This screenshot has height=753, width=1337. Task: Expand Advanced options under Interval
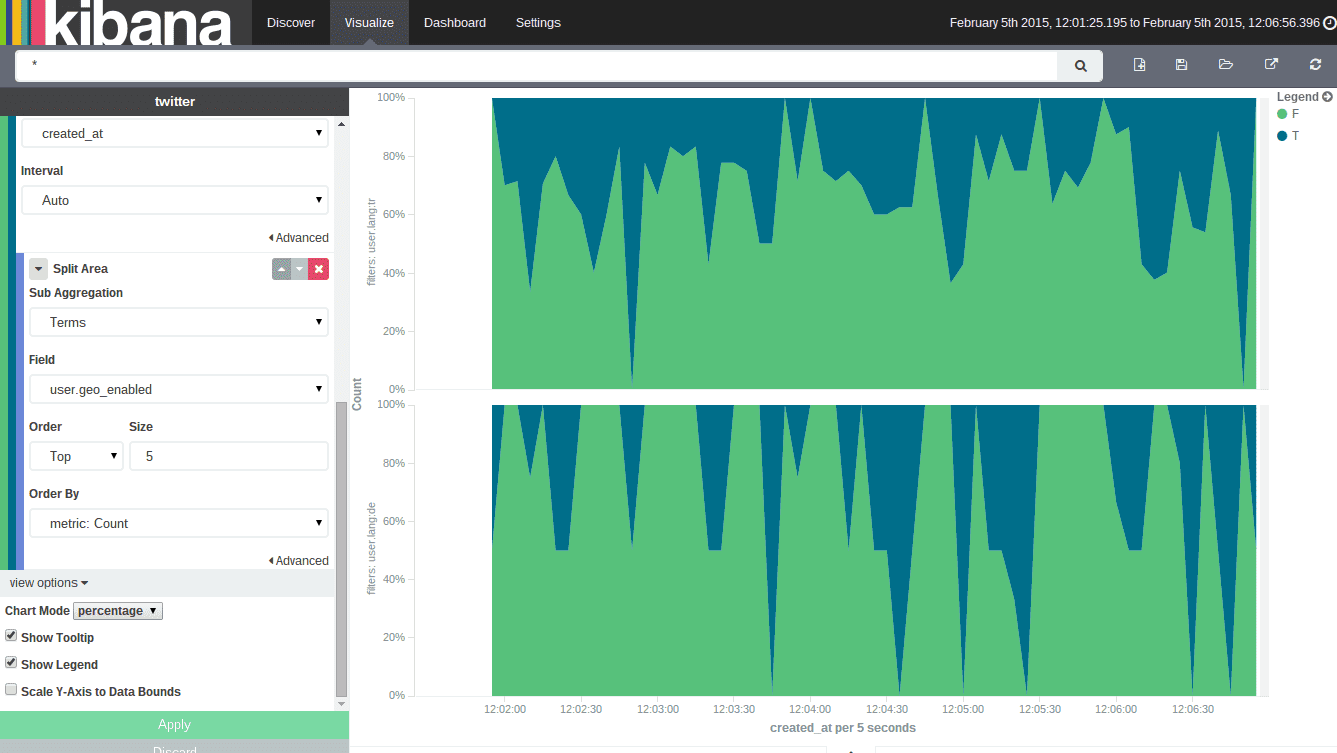click(299, 238)
